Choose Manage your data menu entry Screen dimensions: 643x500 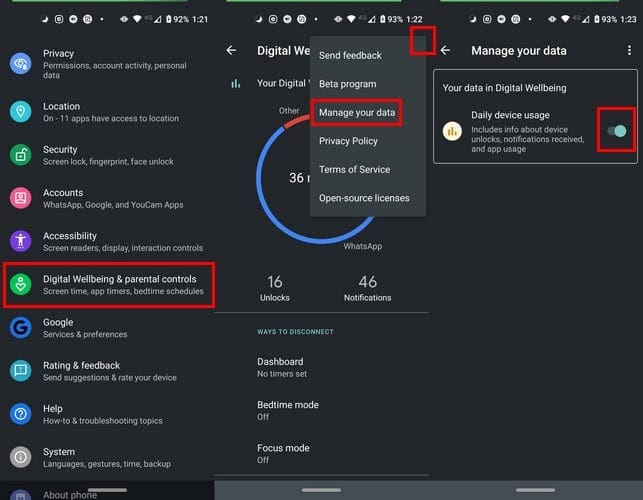[x=357, y=112]
